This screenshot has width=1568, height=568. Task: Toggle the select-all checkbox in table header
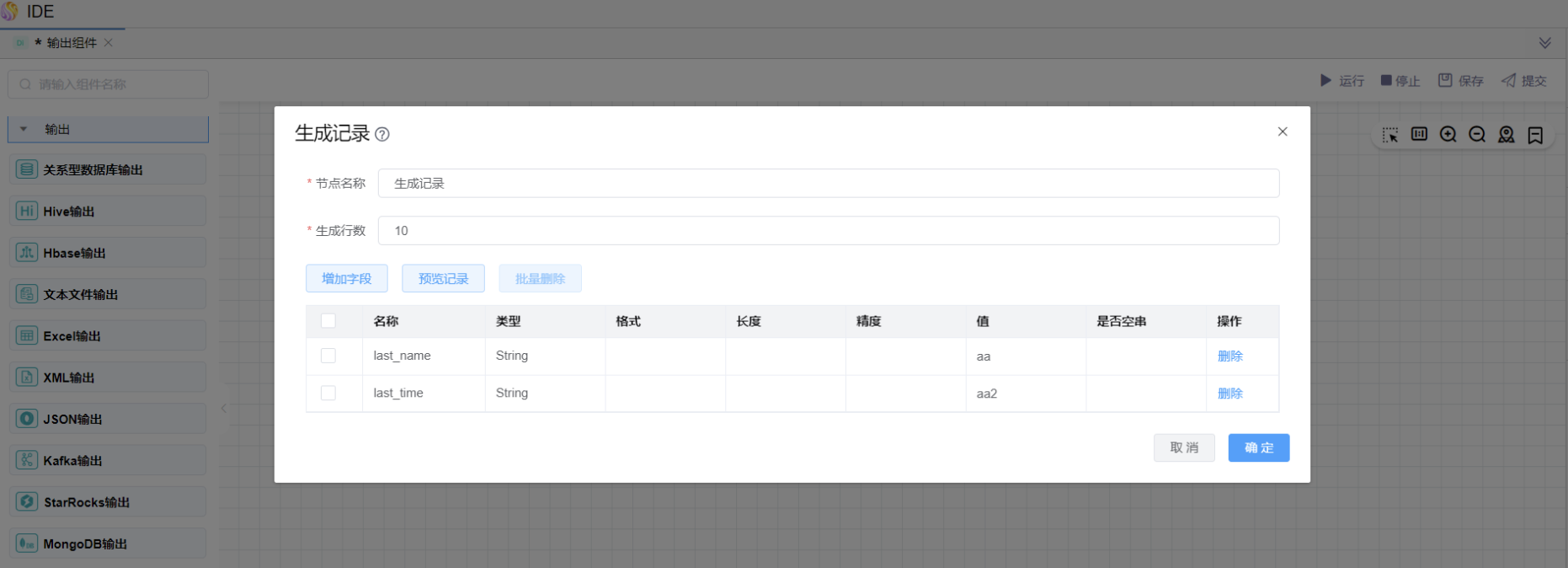click(x=328, y=321)
